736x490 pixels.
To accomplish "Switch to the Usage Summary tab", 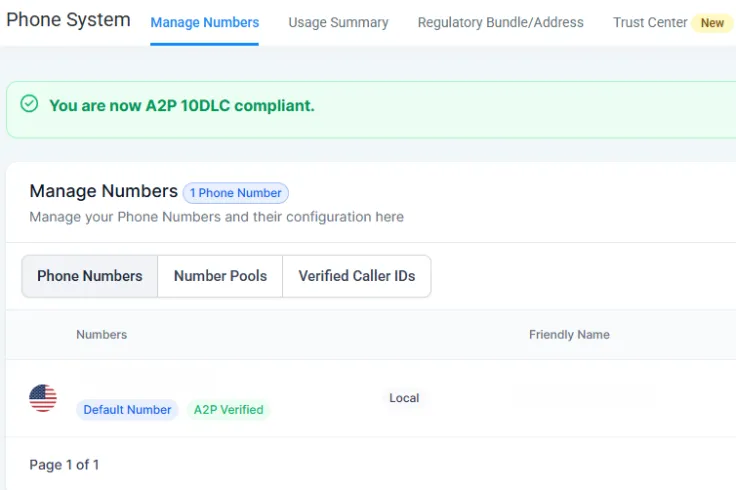I will tap(338, 22).
